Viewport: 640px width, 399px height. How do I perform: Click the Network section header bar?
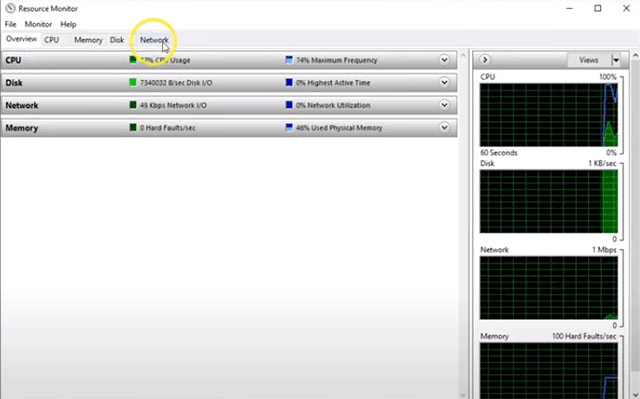pos(229,105)
